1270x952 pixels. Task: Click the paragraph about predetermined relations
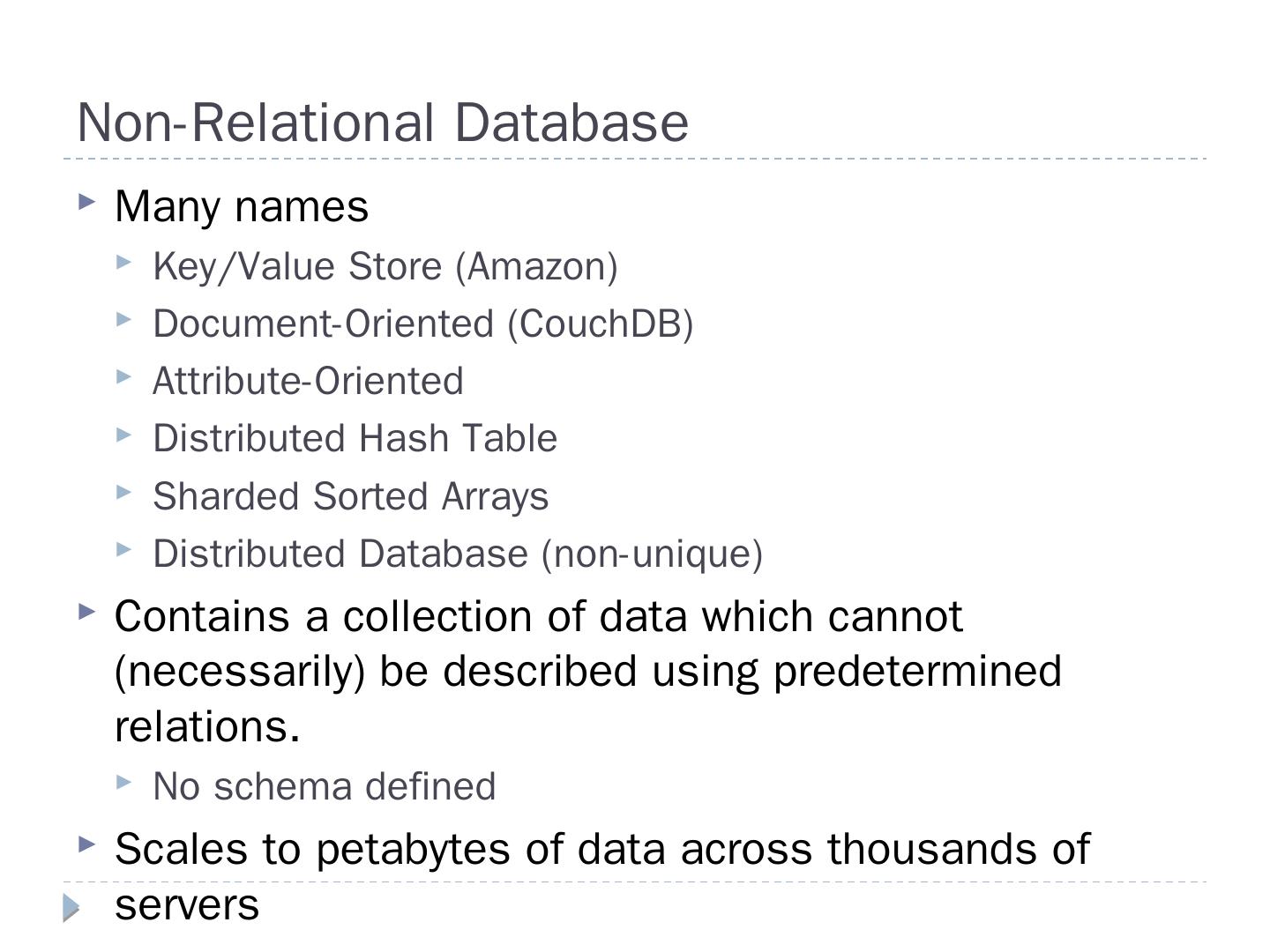coord(587,671)
